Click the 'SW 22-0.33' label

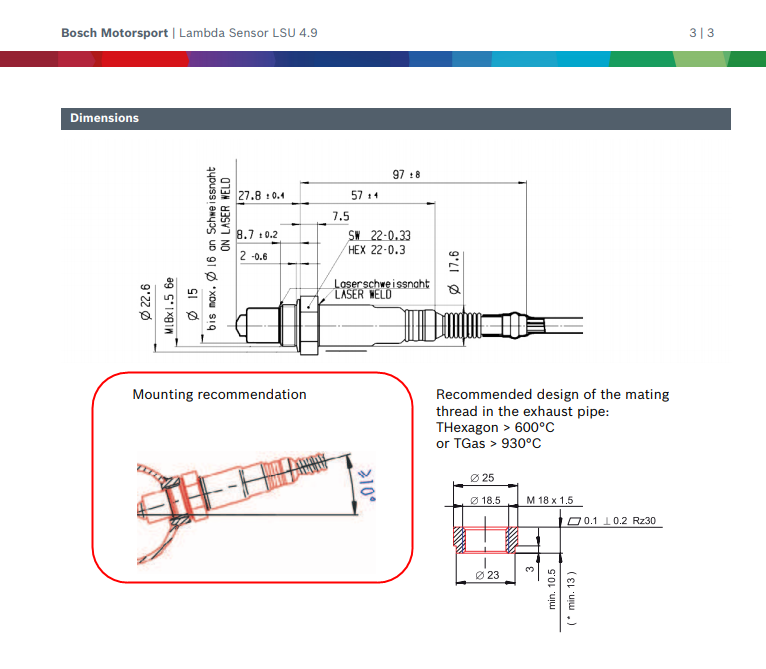point(379,236)
